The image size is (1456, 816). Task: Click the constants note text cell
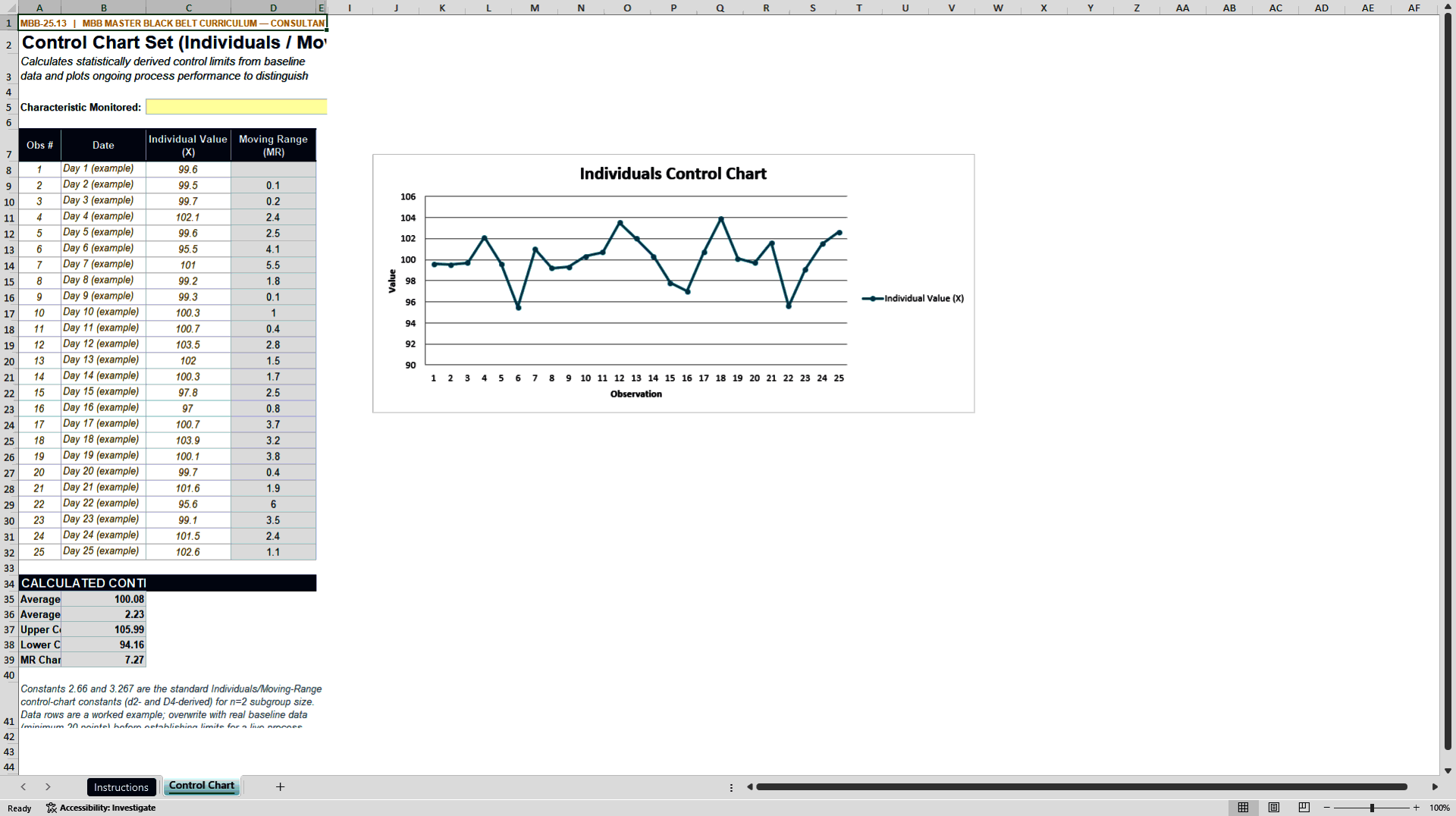[x=171, y=705]
